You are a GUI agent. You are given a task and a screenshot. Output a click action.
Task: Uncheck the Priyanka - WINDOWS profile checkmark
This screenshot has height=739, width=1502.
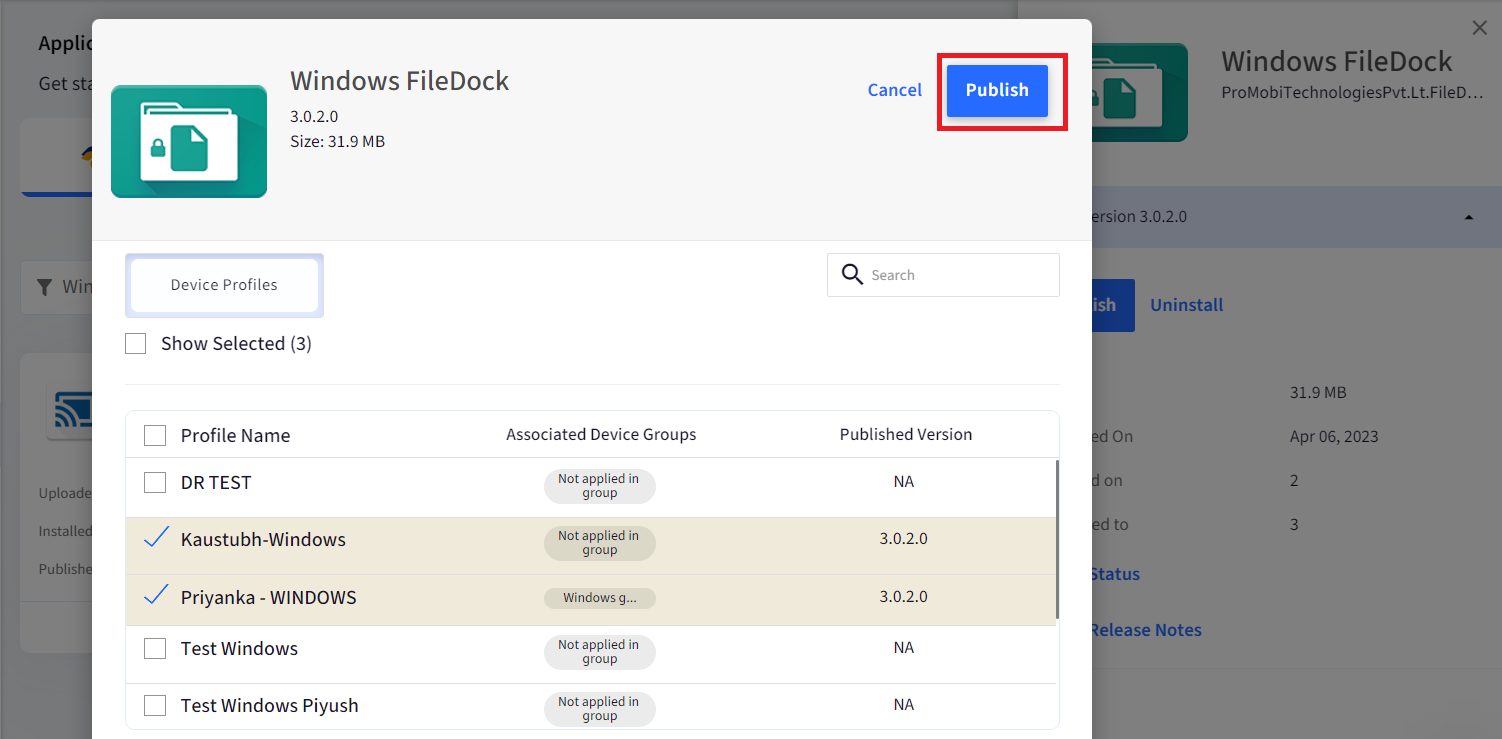click(155, 597)
